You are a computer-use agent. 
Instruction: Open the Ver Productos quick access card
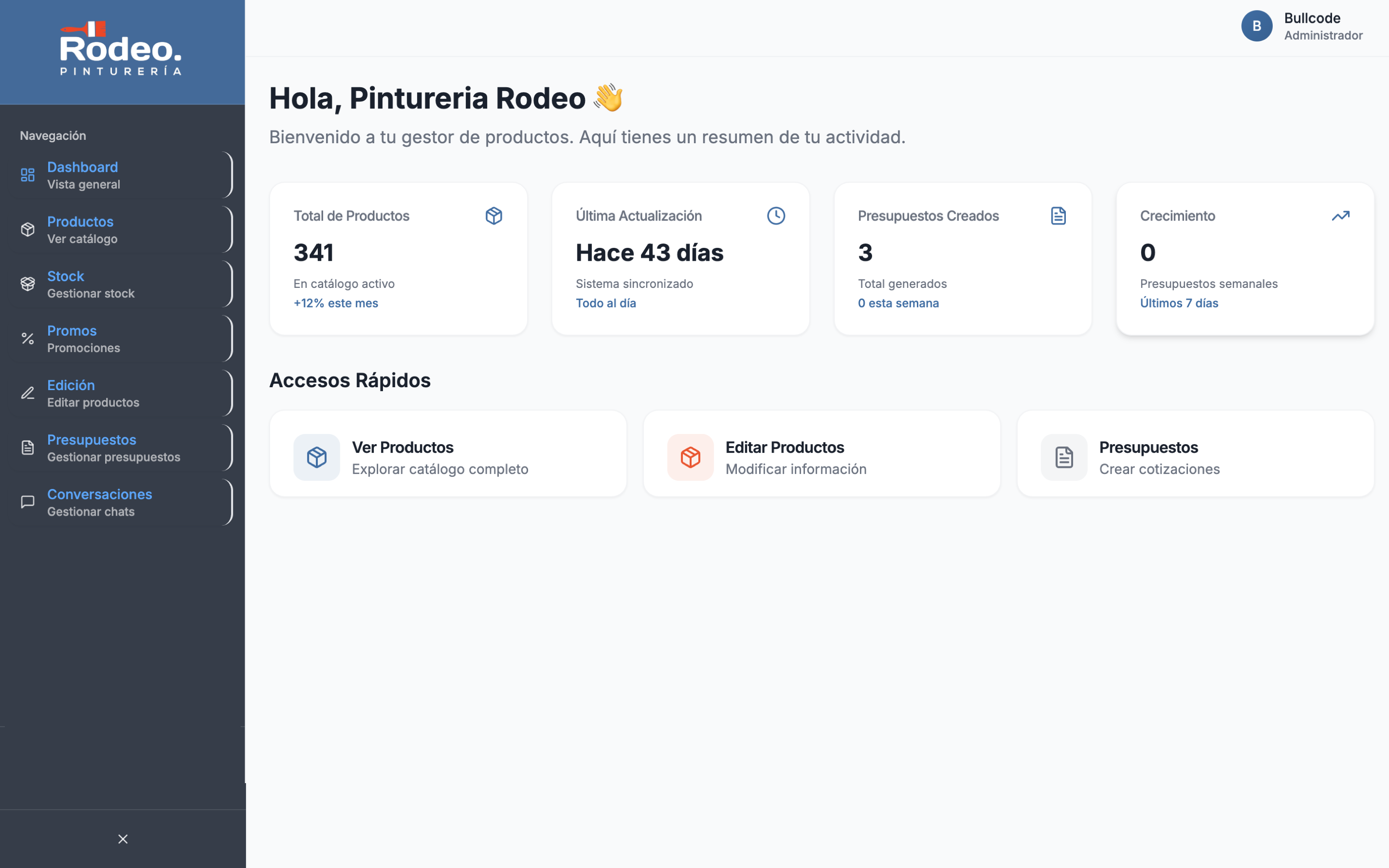[x=448, y=453]
